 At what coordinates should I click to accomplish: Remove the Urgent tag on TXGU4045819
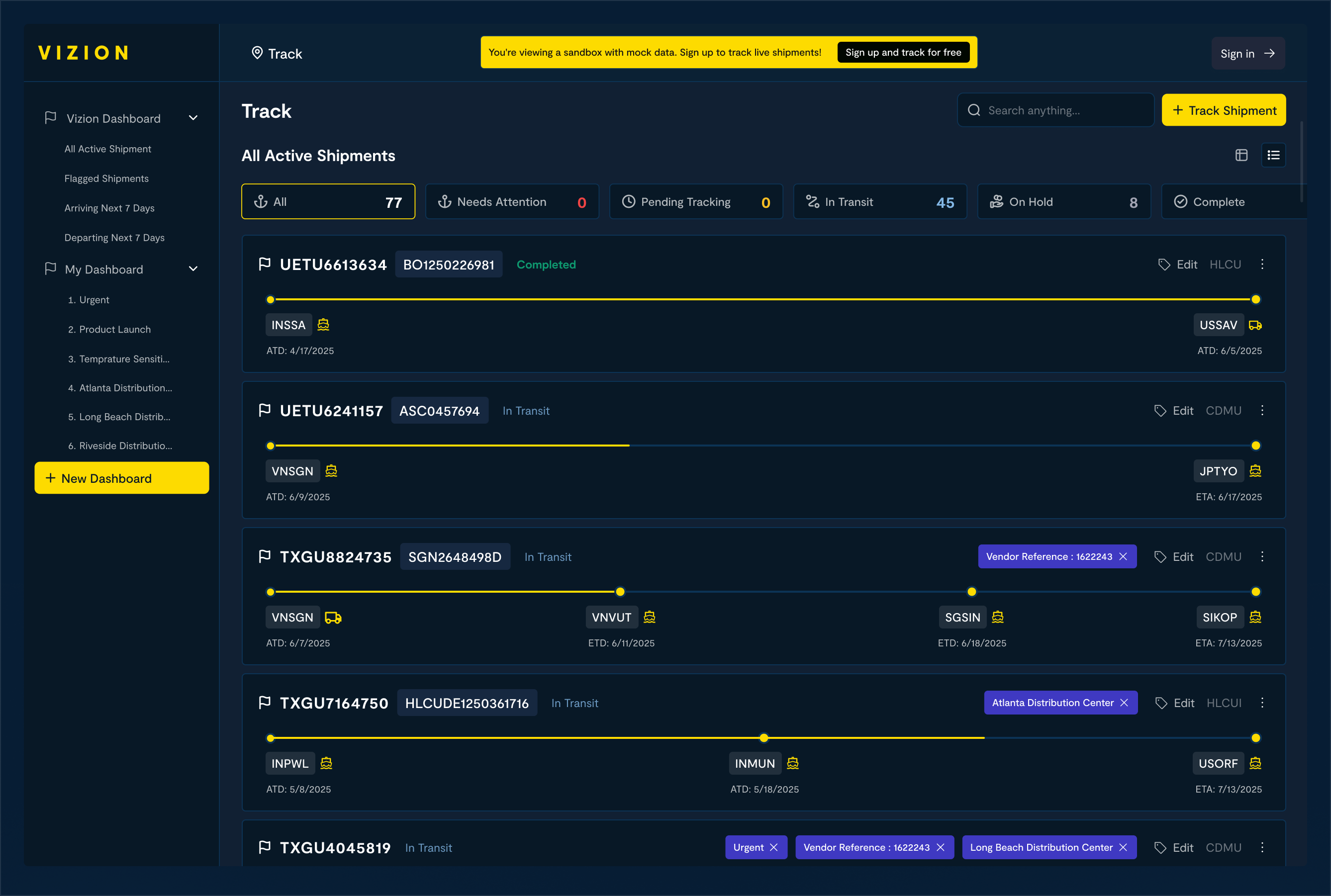774,847
